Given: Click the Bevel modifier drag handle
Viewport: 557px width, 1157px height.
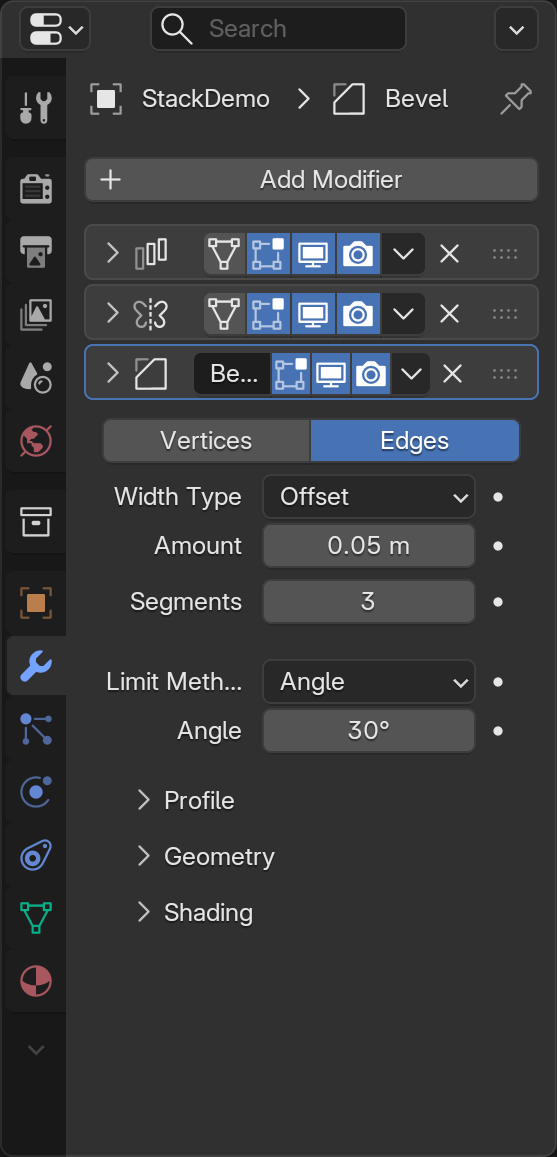Looking at the screenshot, I should pyautogui.click(x=505, y=373).
